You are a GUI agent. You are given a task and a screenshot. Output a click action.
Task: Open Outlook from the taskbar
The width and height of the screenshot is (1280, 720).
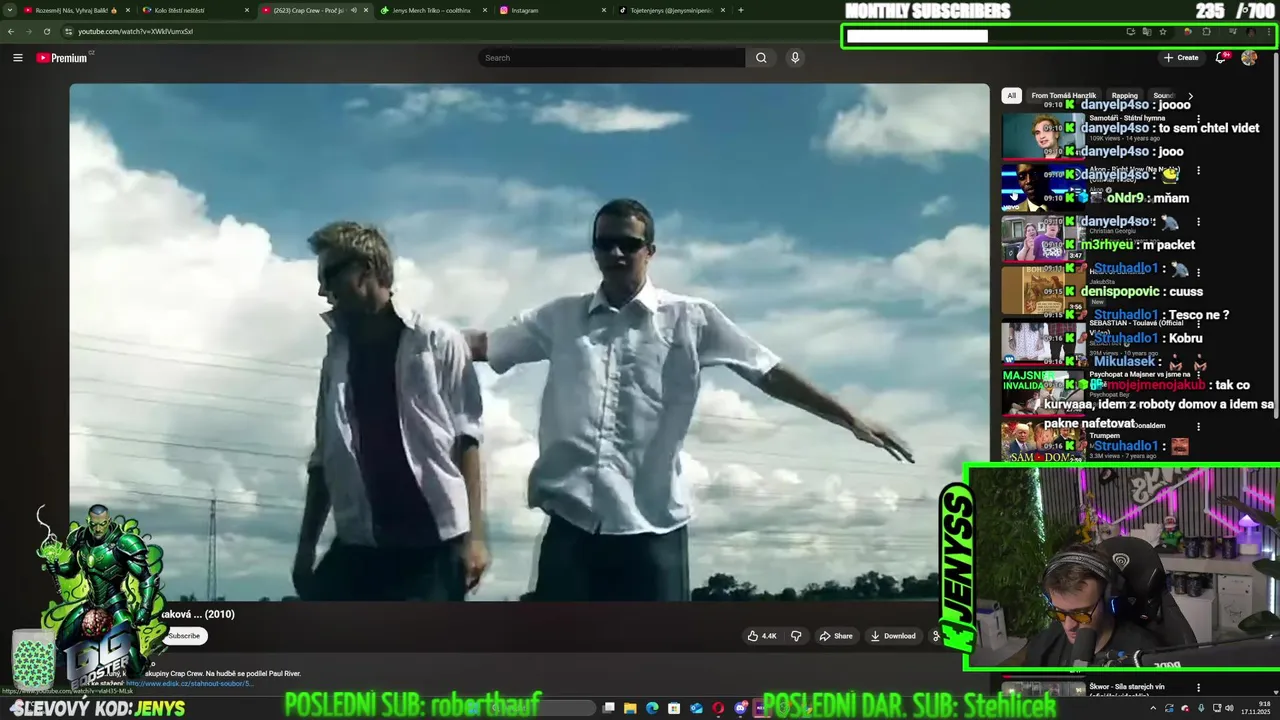tap(696, 708)
